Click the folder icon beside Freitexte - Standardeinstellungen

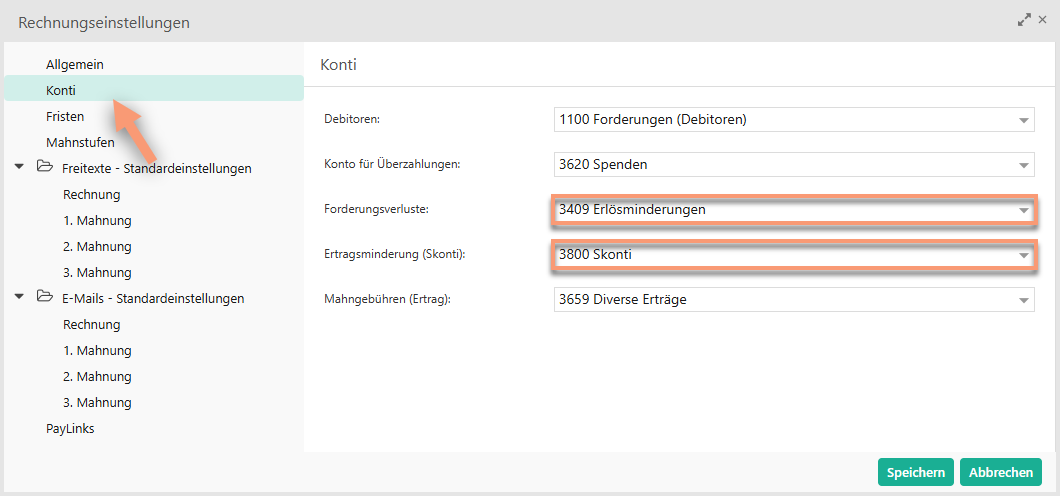[x=45, y=167]
